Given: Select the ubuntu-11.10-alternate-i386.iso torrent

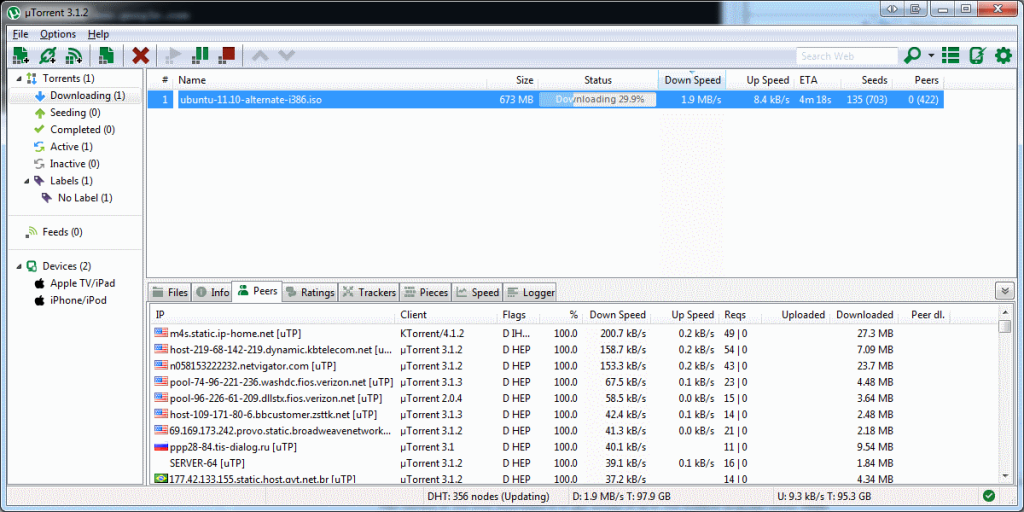Looking at the screenshot, I should (x=545, y=99).
